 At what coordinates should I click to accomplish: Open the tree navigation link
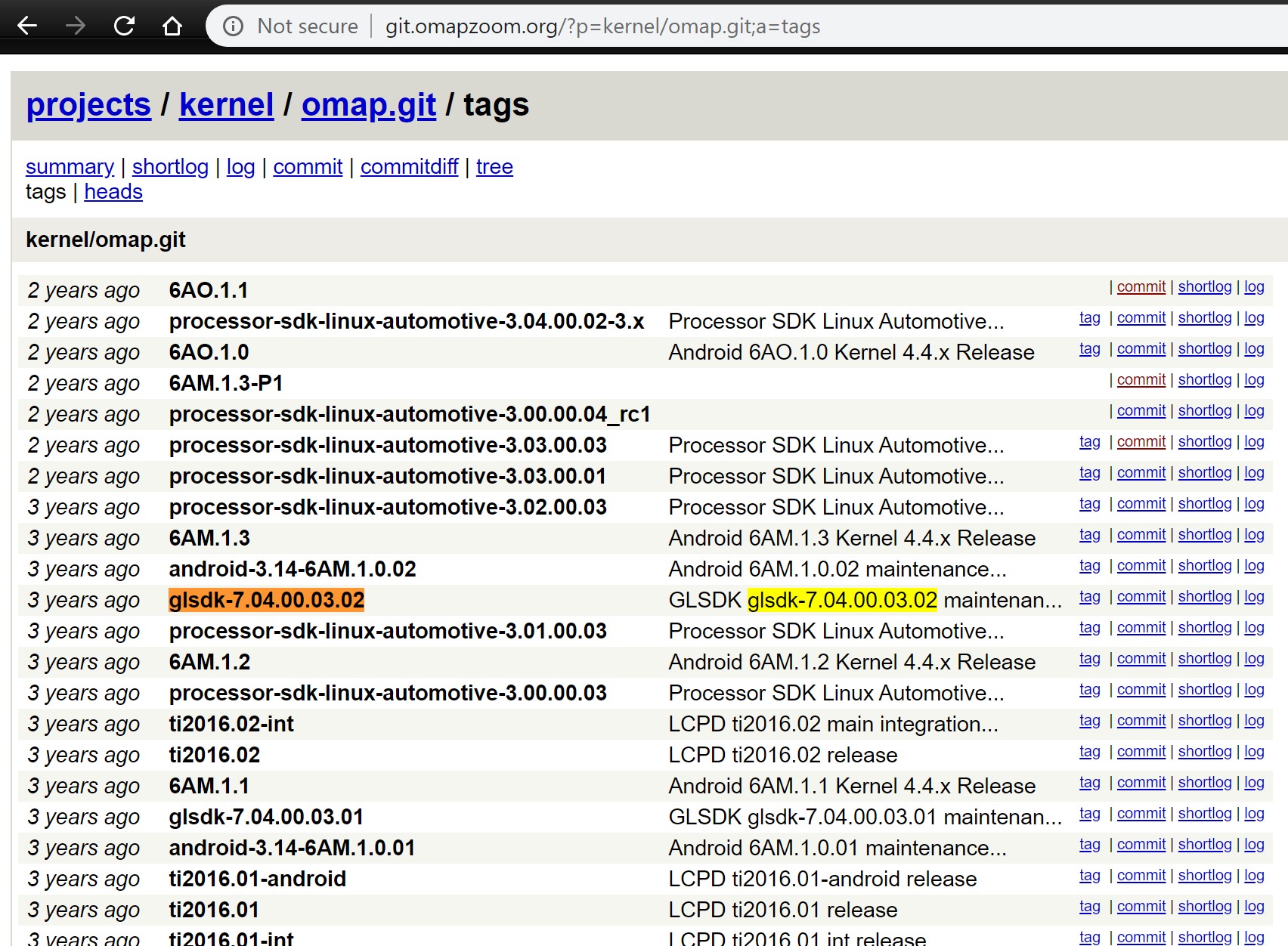(x=494, y=166)
